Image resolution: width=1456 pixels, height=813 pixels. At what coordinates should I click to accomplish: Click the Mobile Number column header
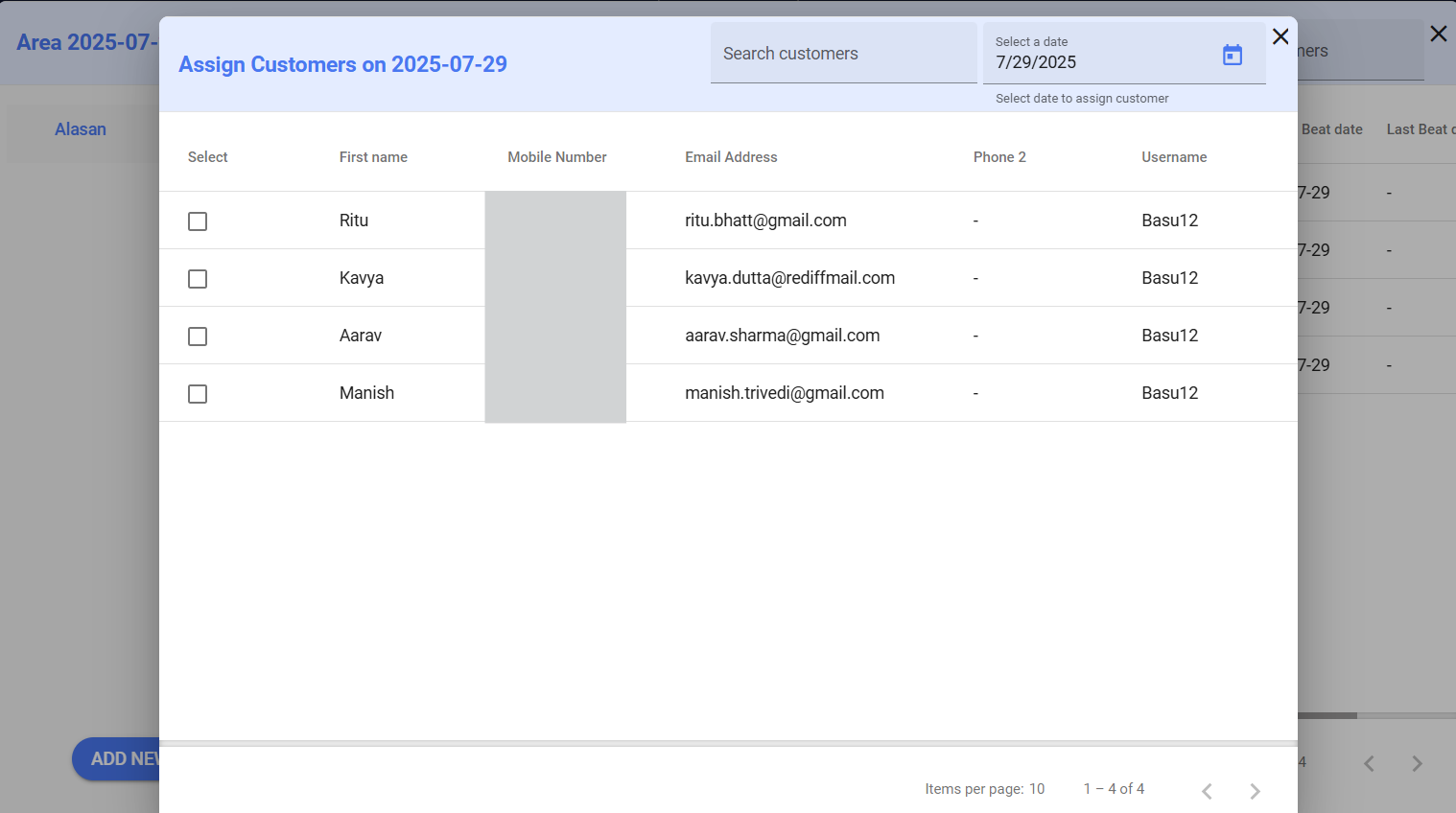click(x=556, y=157)
